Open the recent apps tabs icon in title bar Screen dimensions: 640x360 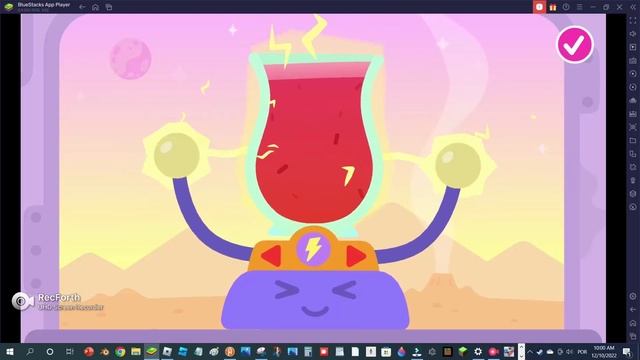click(109, 7)
